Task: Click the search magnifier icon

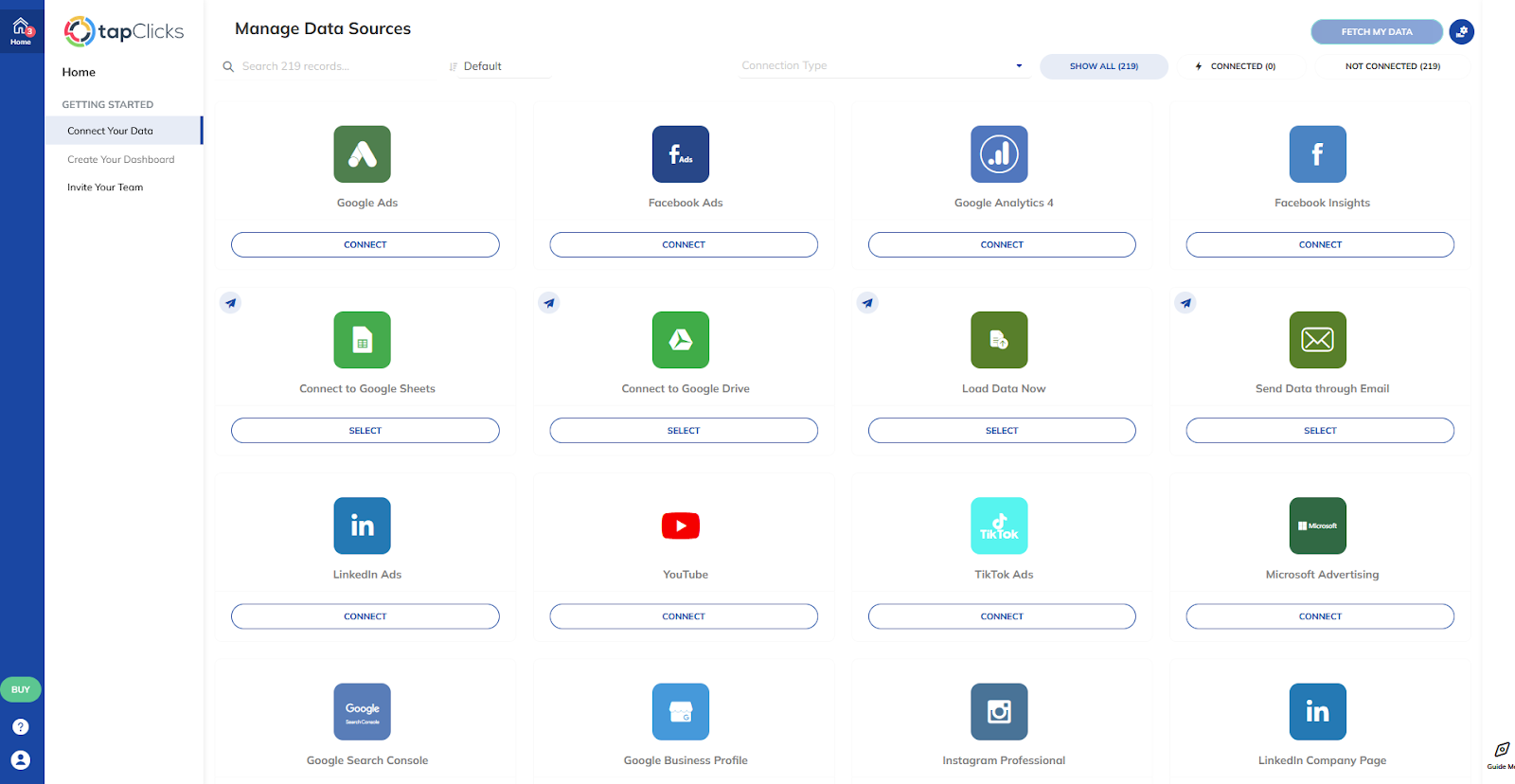Action: point(228,66)
